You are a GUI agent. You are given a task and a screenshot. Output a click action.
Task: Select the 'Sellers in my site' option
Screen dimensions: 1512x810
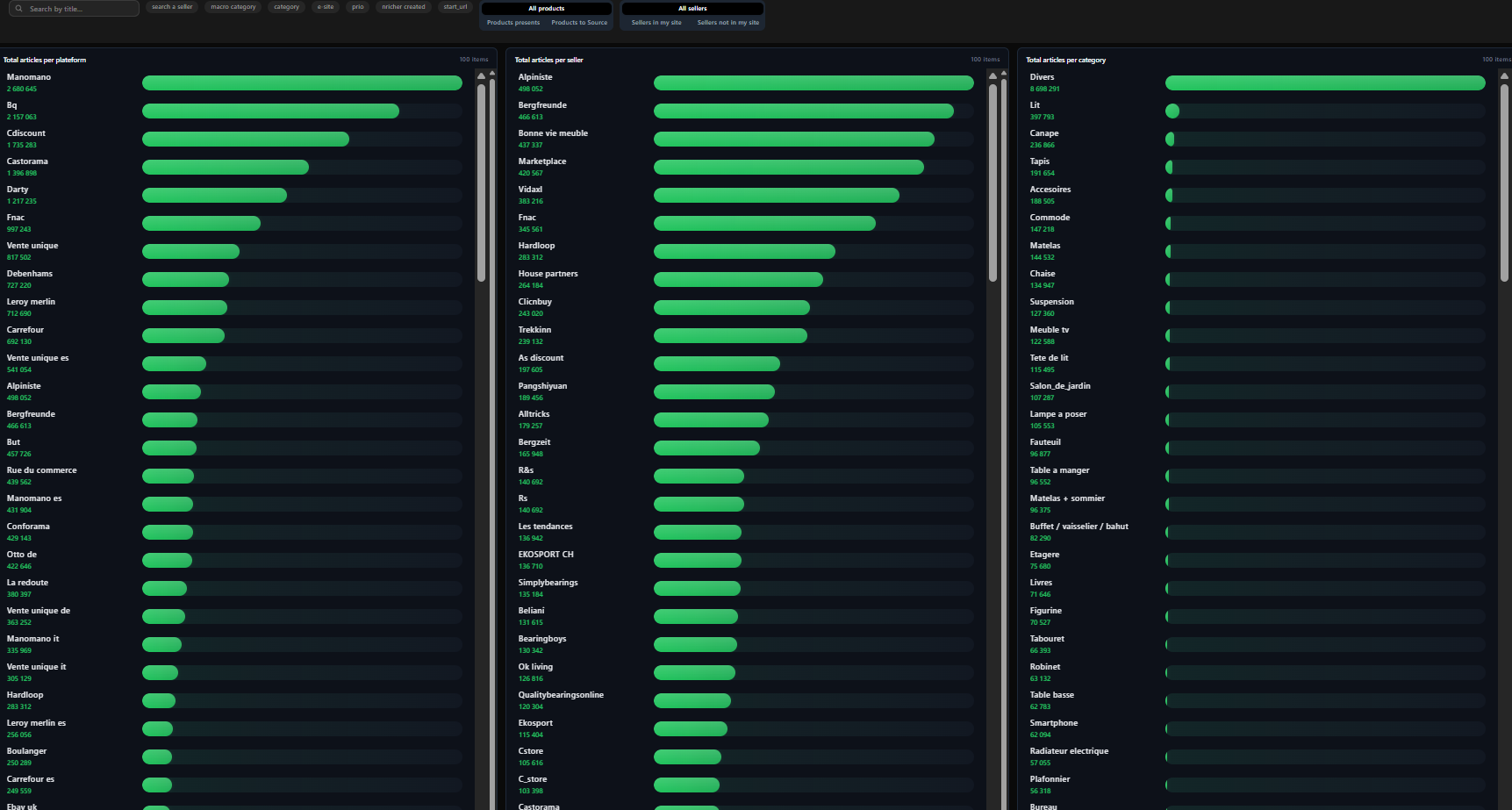pos(656,23)
